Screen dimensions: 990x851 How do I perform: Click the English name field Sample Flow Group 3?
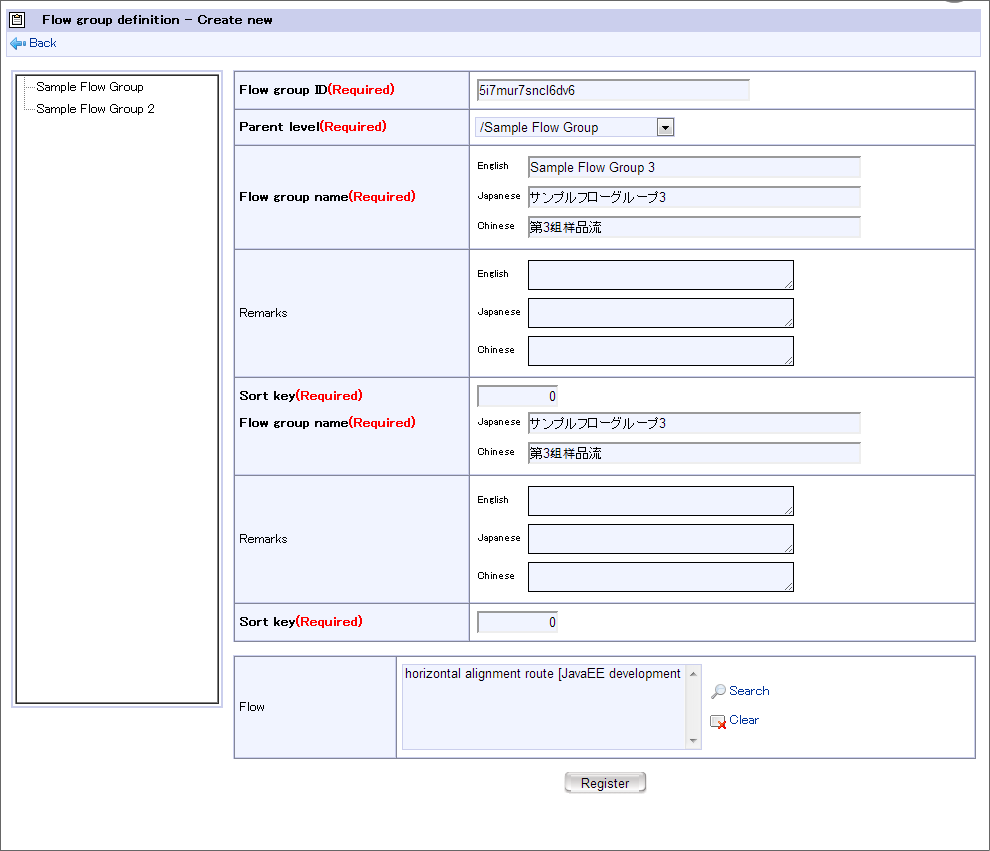coord(694,167)
